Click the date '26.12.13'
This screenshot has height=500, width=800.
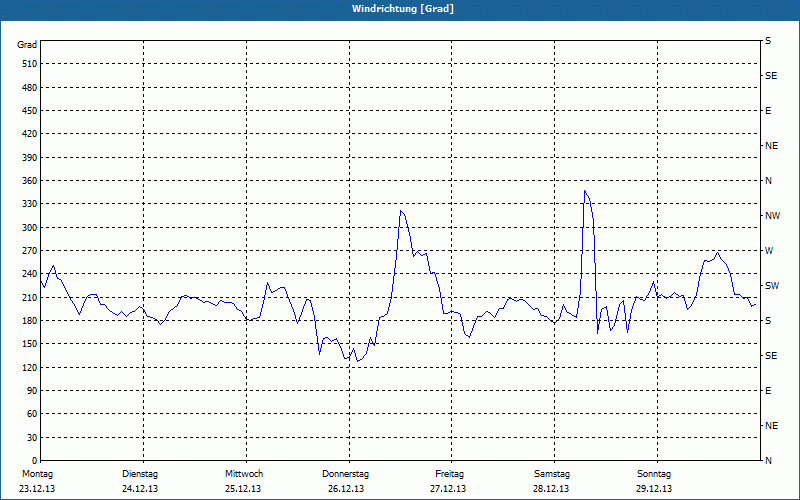click(x=346, y=489)
